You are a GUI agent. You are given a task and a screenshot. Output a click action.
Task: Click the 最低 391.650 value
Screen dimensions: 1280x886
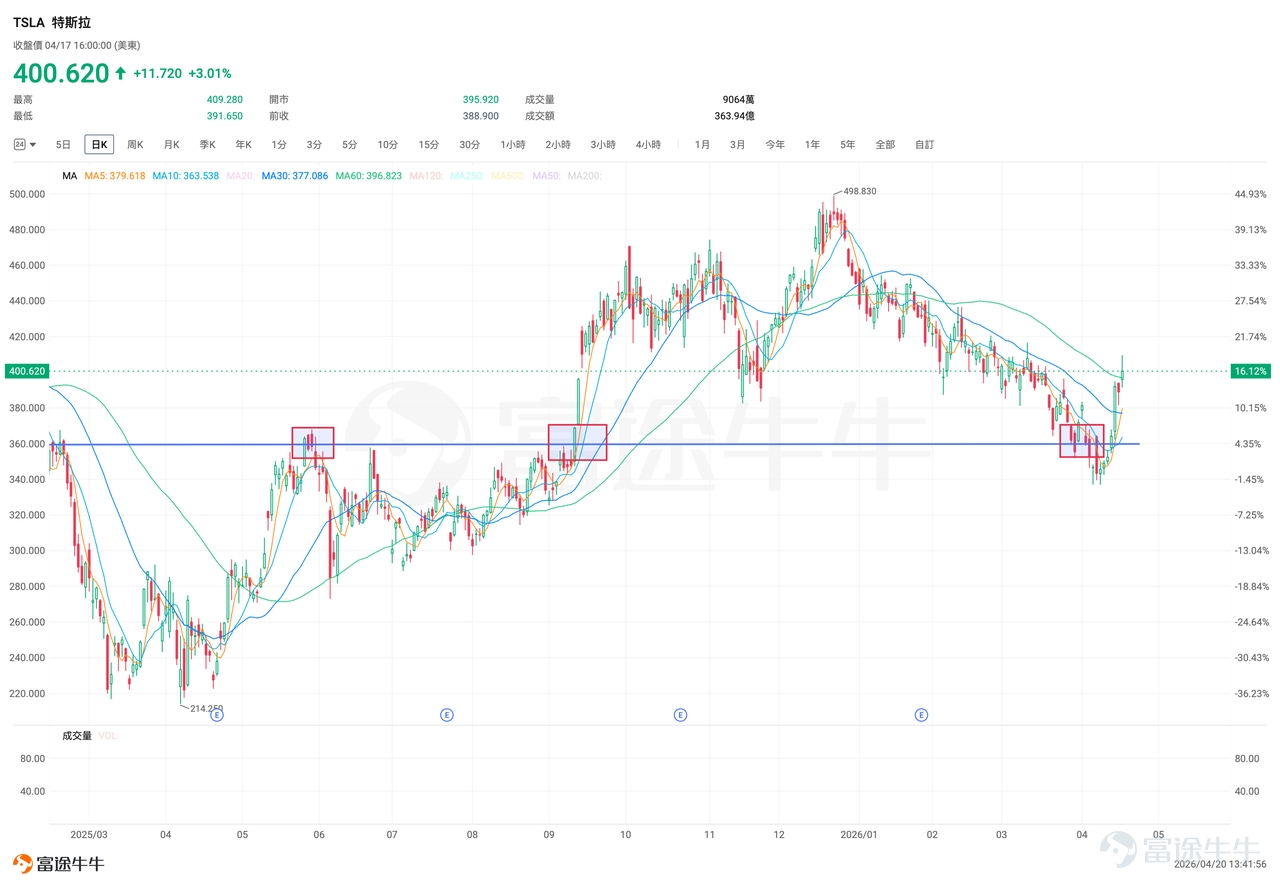(x=225, y=116)
